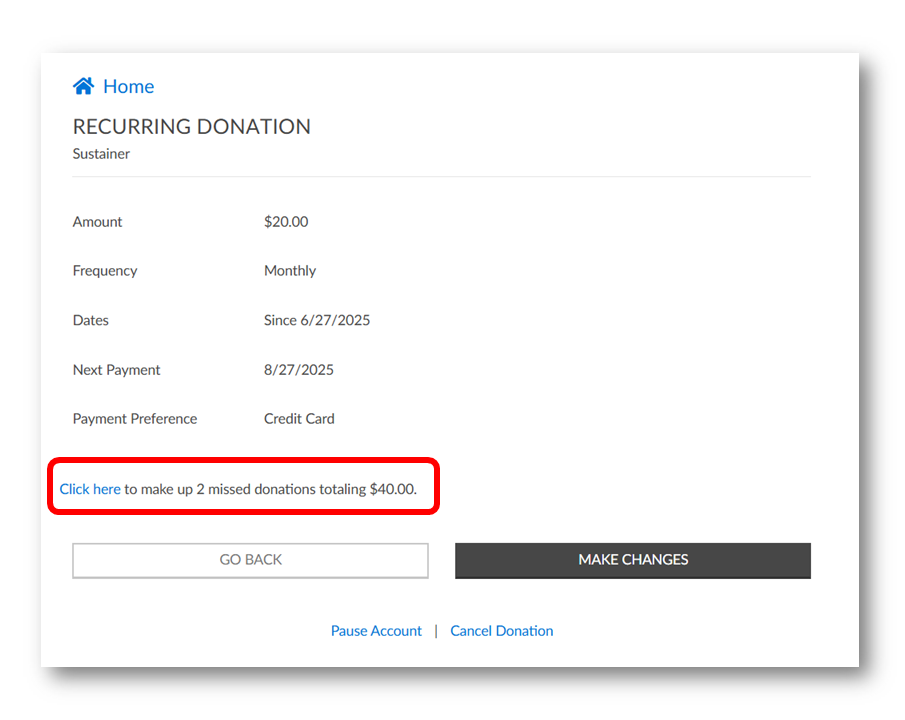Viewport: 905px width, 720px height.
Task: Click the Dates field label
Action: pos(91,320)
